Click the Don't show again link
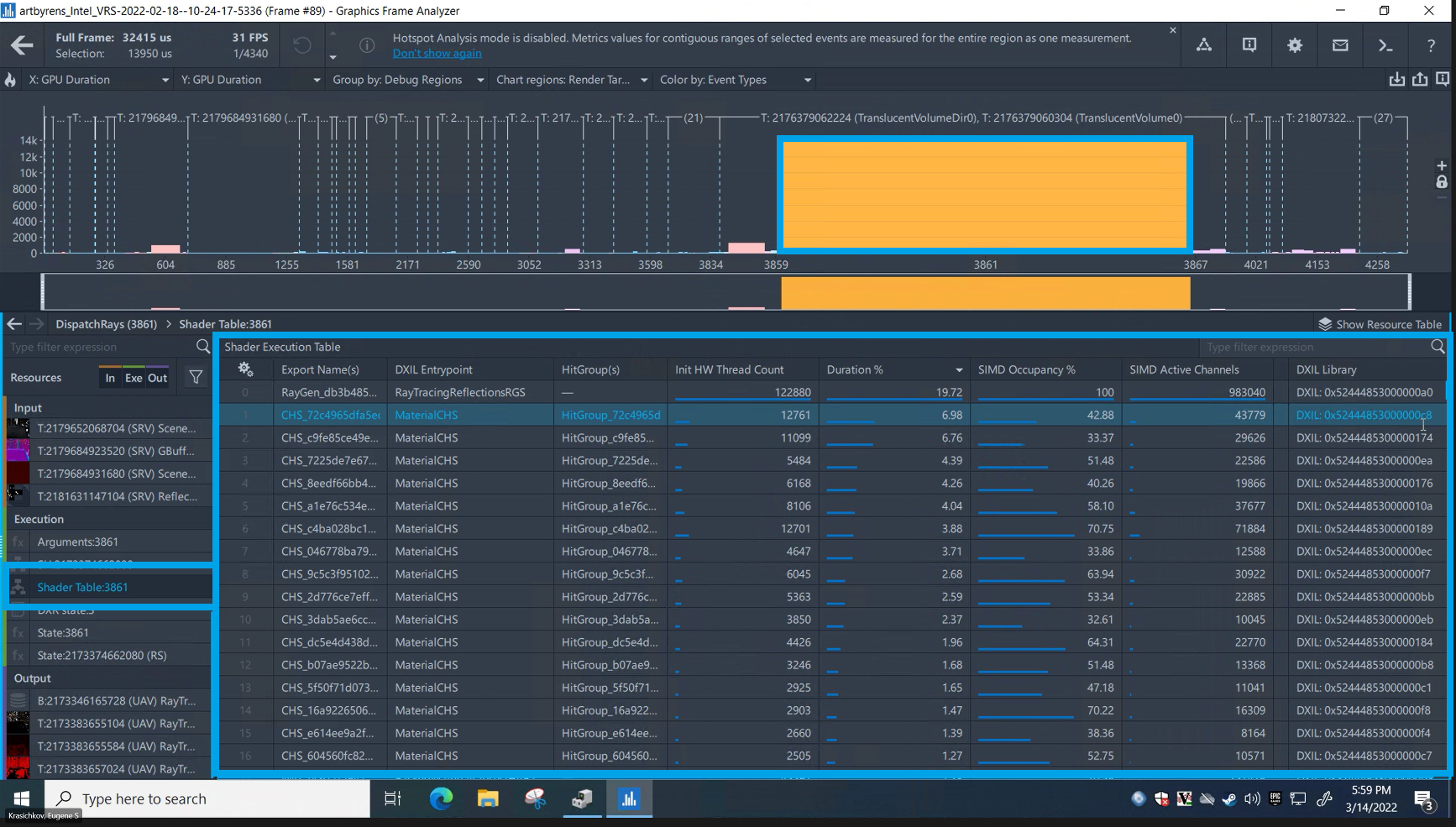 [x=437, y=54]
